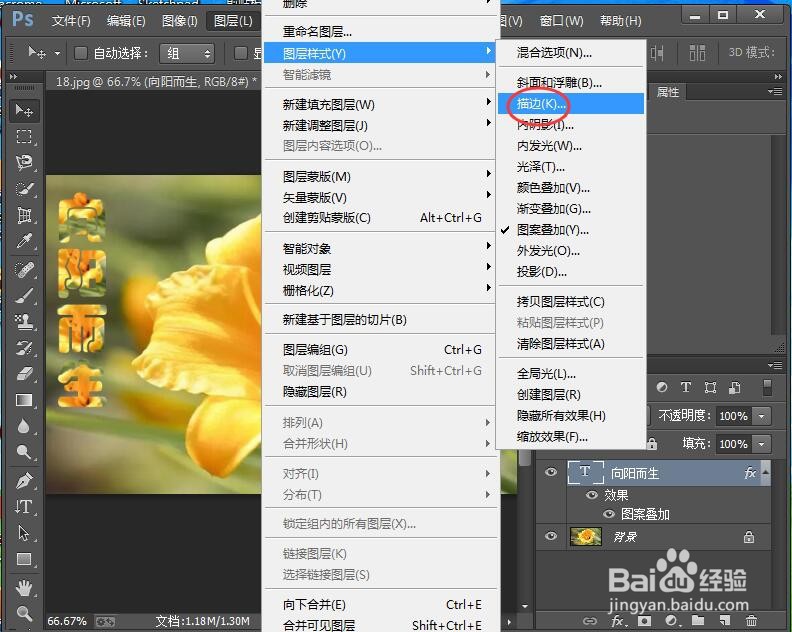Expand the 栅格化(Z) submenu

click(380, 290)
